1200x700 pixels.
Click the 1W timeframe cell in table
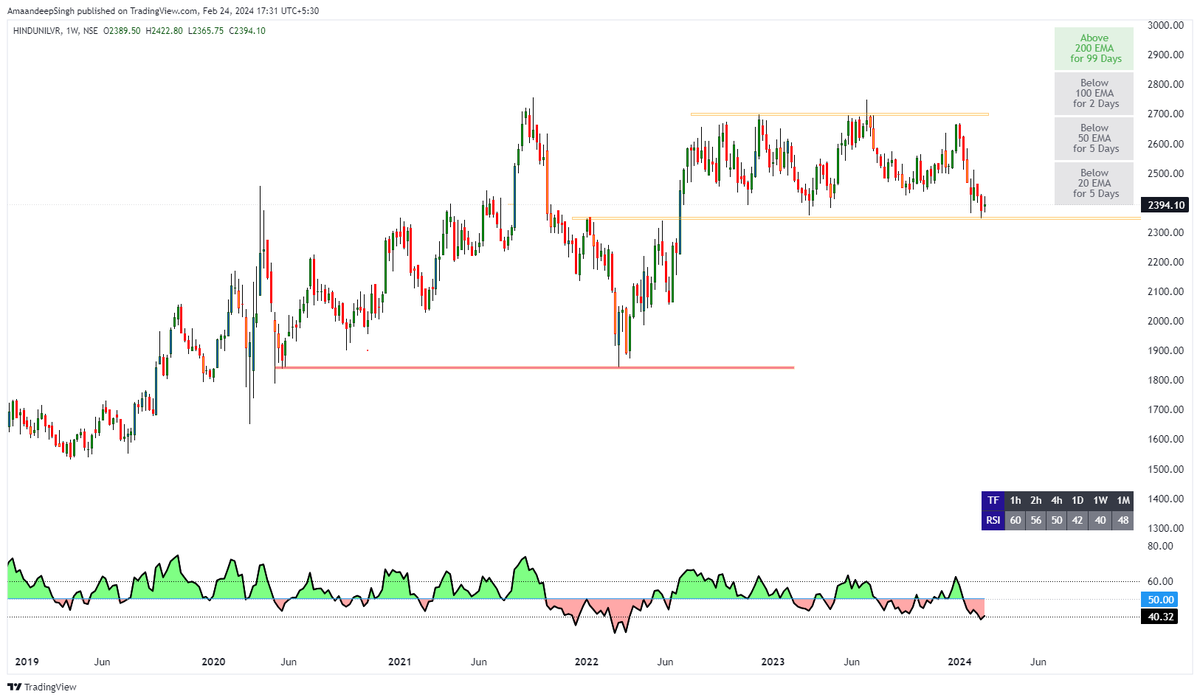tap(1101, 500)
